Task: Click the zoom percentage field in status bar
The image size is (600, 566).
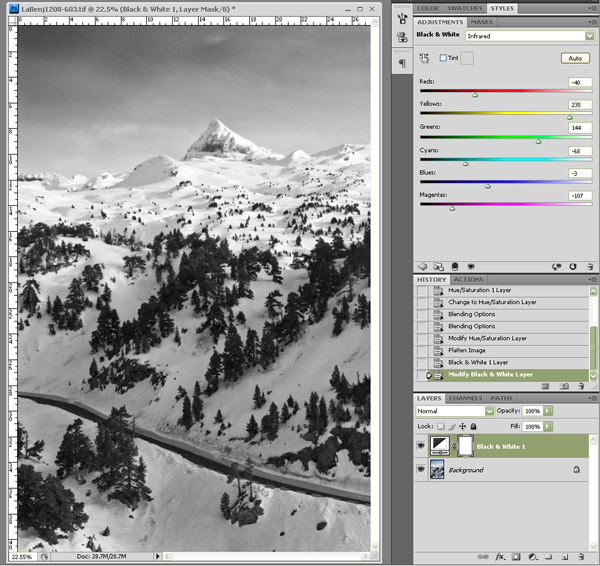Action: coord(23,556)
